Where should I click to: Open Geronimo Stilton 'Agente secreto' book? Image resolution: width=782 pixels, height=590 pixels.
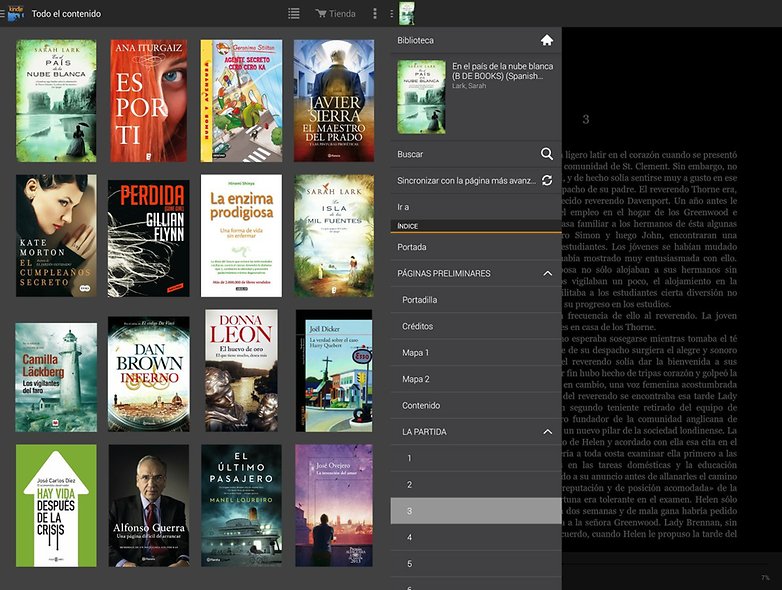pos(241,101)
